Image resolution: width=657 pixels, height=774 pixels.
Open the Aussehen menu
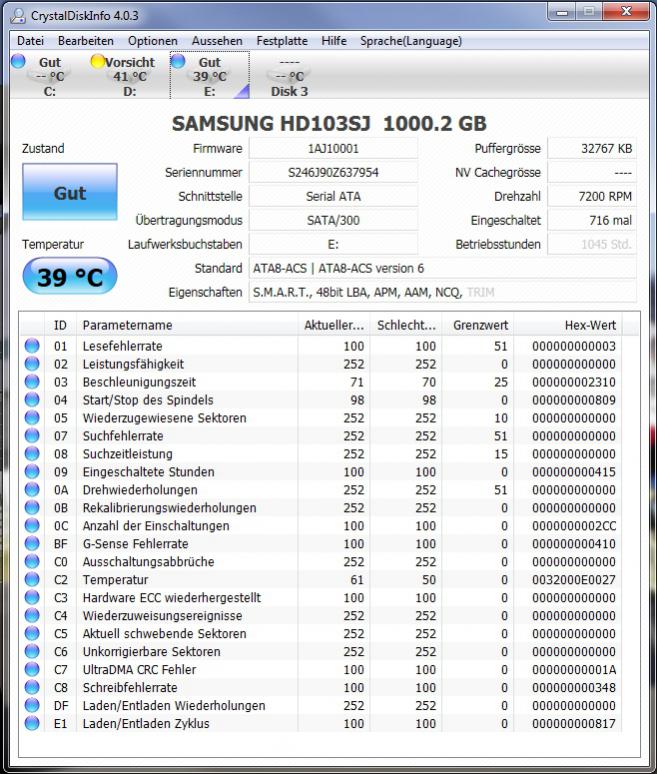(x=217, y=41)
